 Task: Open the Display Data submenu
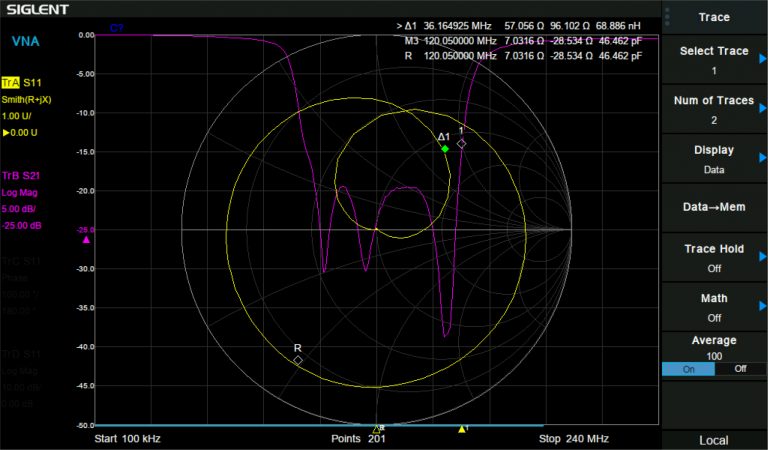tap(713, 159)
